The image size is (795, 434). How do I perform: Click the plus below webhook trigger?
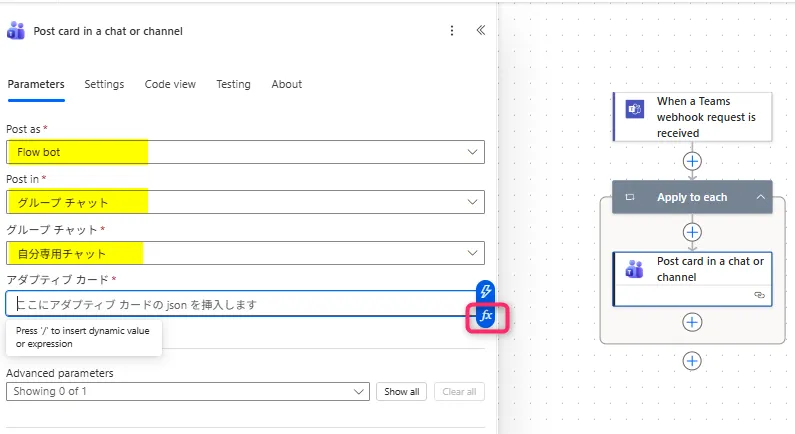(x=692, y=161)
